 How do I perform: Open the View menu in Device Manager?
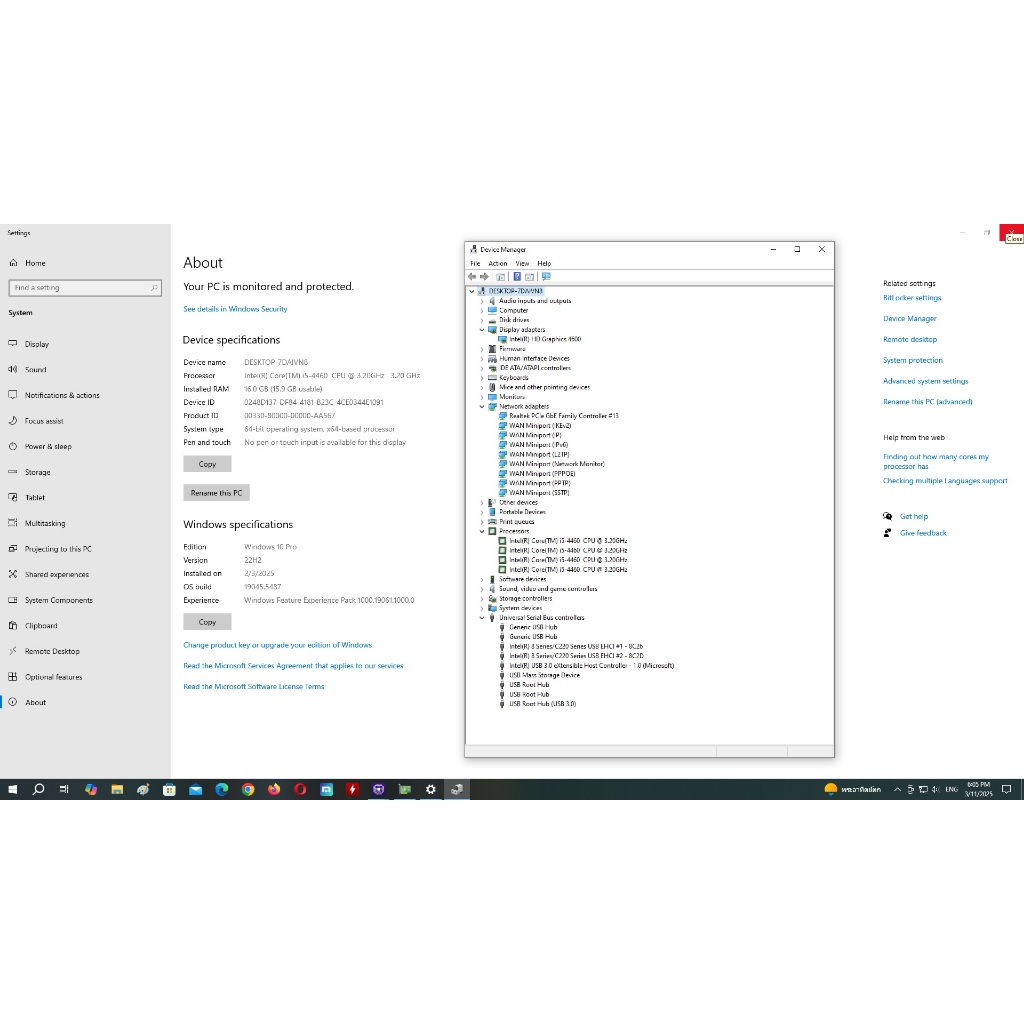coord(522,264)
